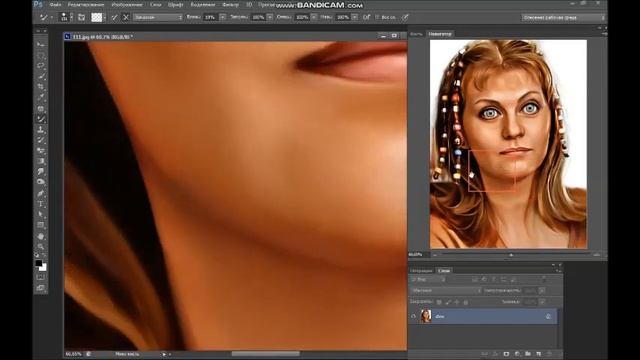Viewport: 640px width, 360px height.
Task: Open the layer blend mode dropdown
Action: (446, 291)
